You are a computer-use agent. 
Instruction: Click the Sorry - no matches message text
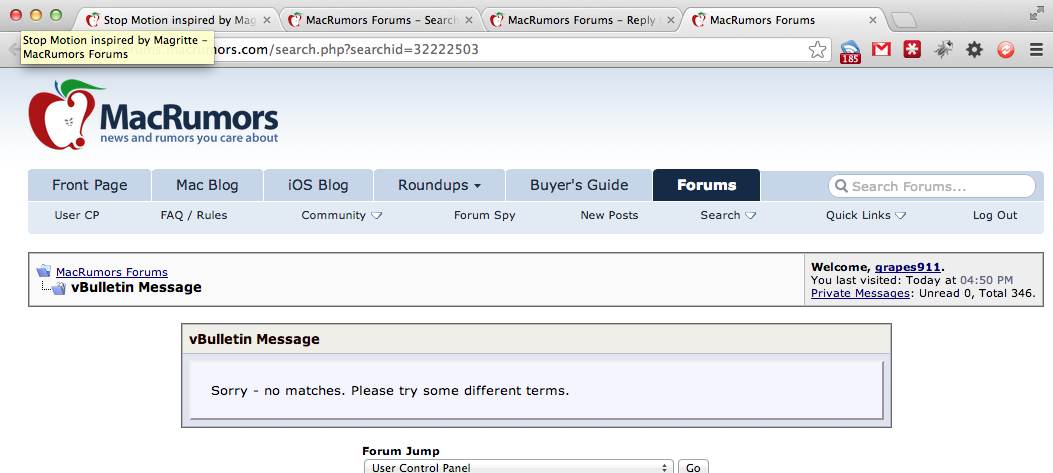pyautogui.click(x=390, y=390)
